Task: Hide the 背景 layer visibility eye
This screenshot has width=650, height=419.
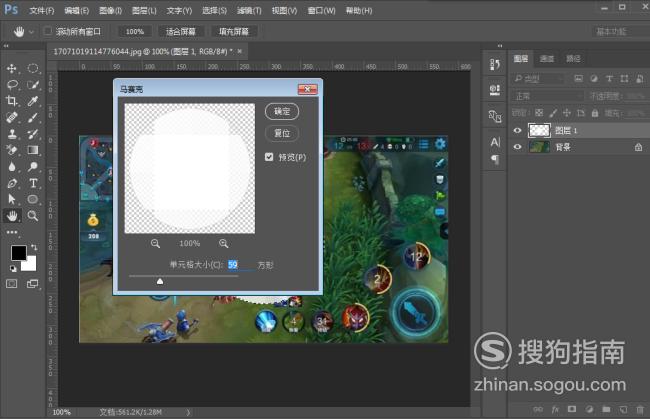Action: (517, 147)
